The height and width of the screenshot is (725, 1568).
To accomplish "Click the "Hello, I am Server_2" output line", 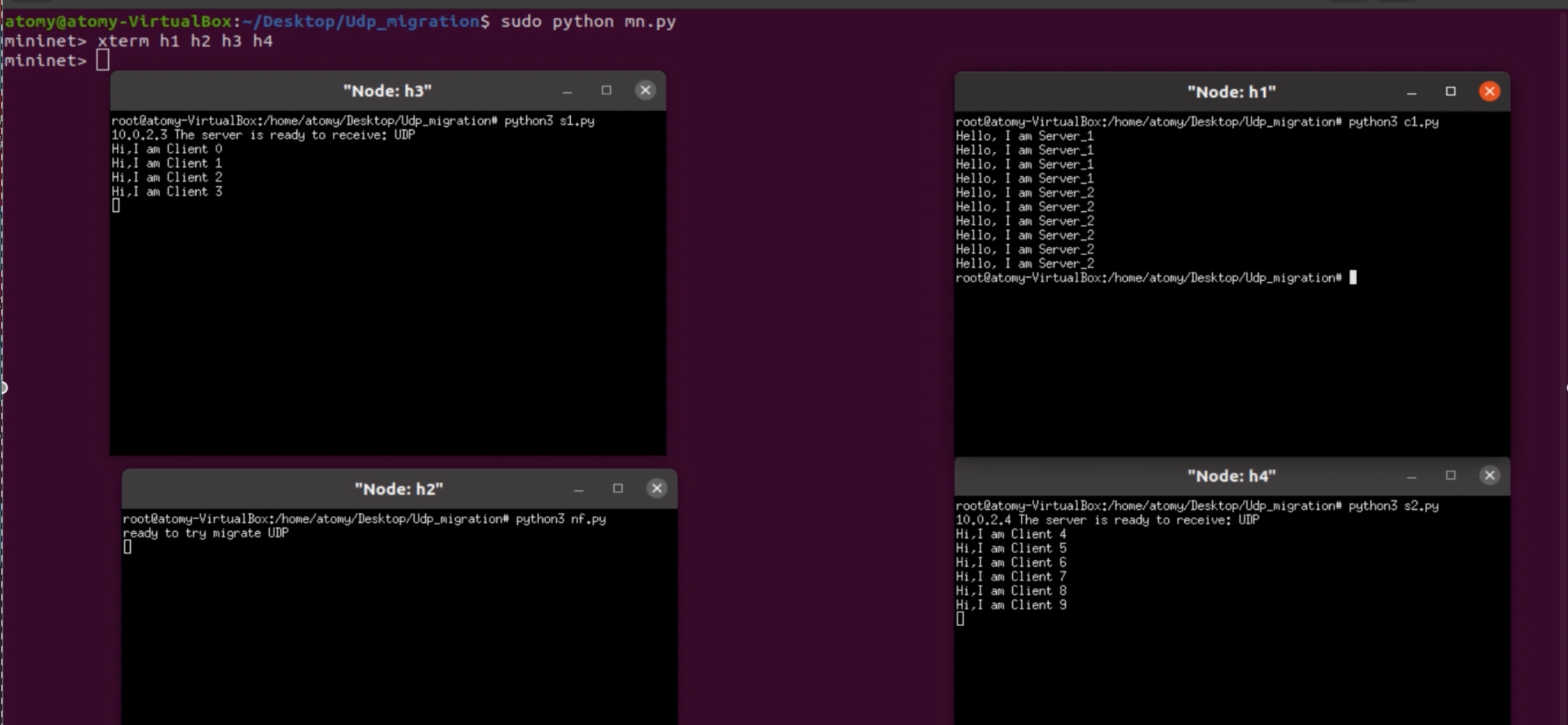I will [x=1025, y=221].
